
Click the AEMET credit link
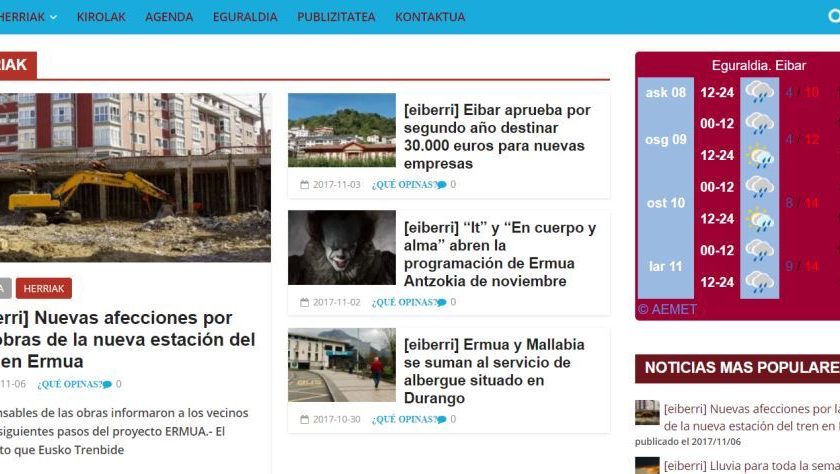(667, 309)
